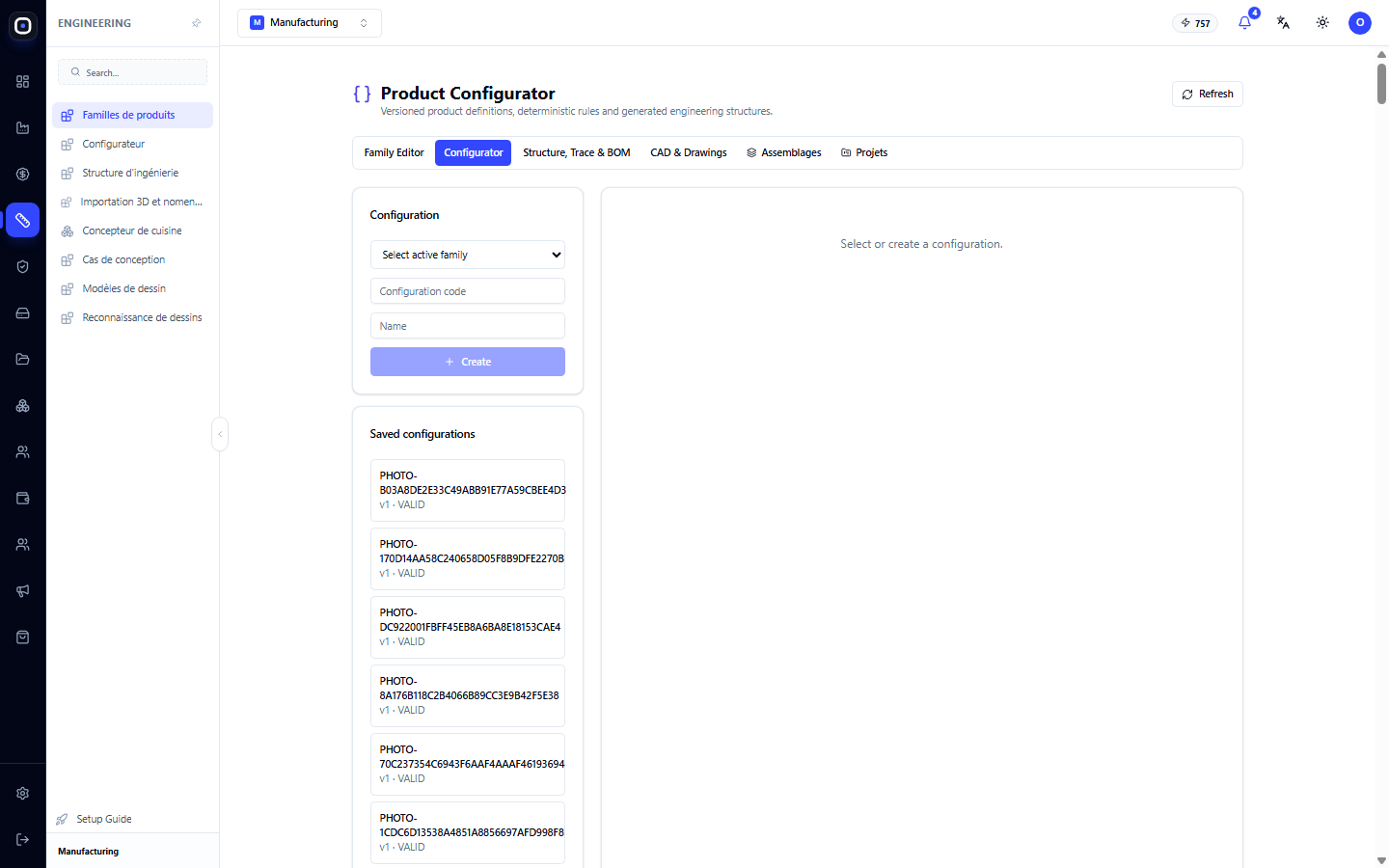The width and height of the screenshot is (1389, 868).
Task: Click the pin icon next to ENGINEERING
Action: click(197, 23)
